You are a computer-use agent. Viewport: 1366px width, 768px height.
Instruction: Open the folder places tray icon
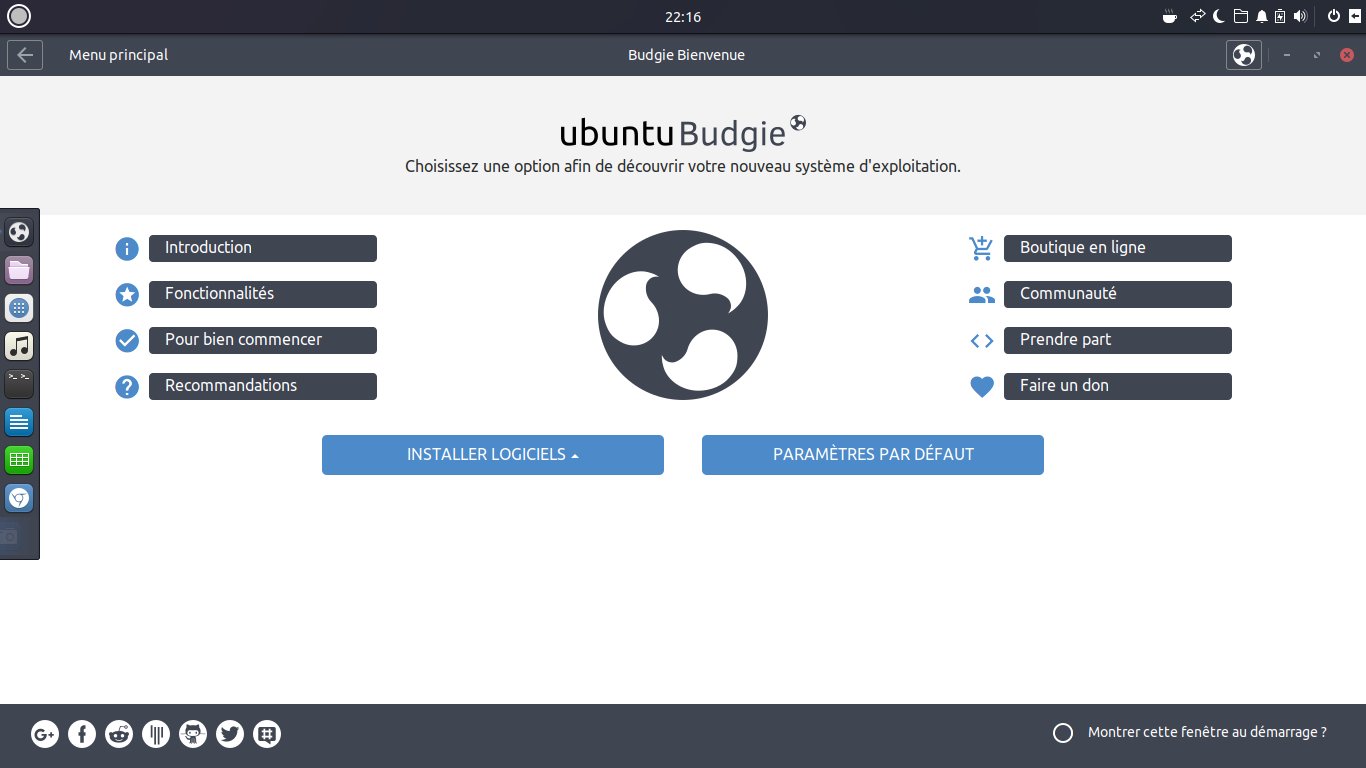point(1241,16)
